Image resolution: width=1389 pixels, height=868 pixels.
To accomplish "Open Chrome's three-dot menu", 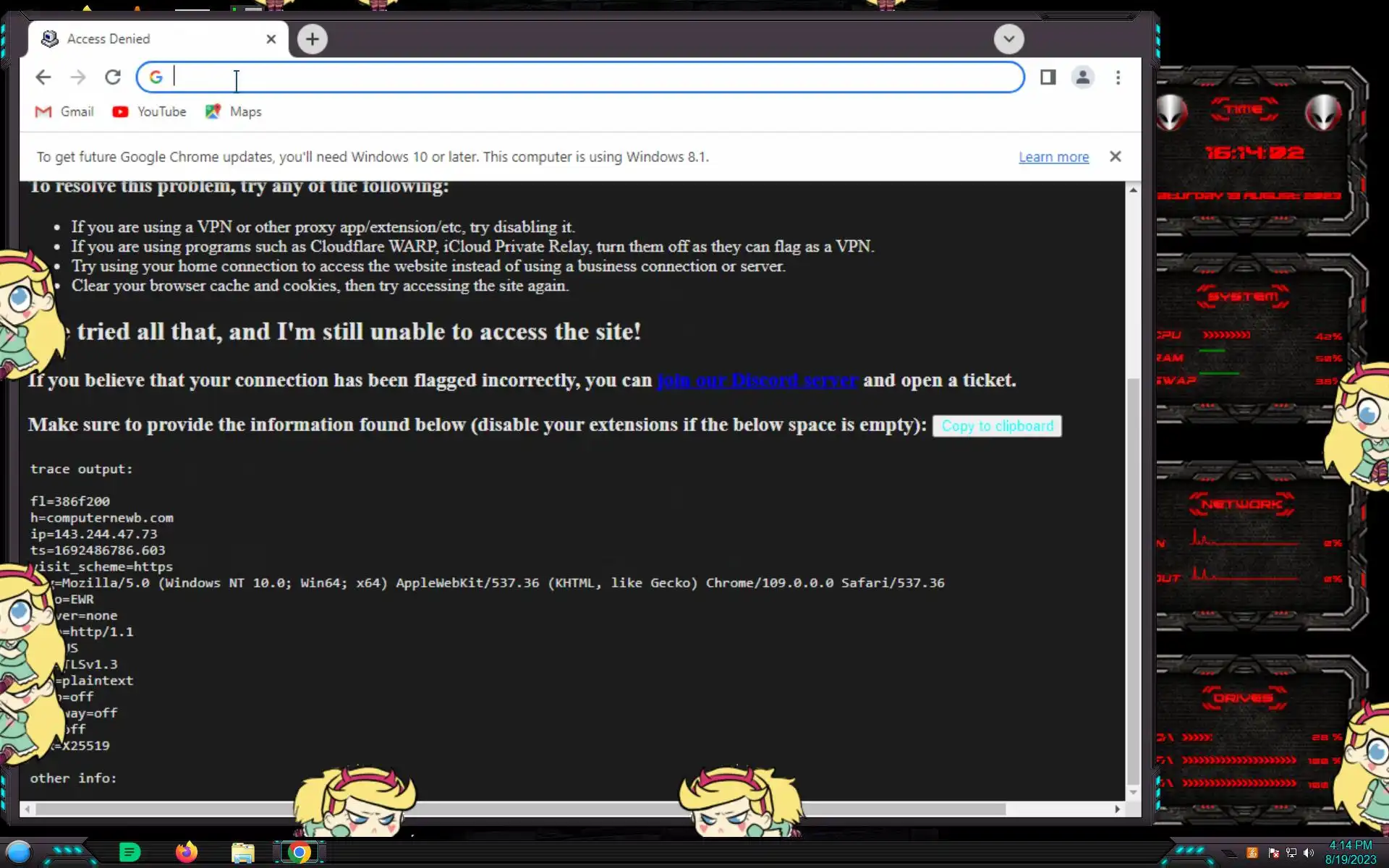I will pyautogui.click(x=1118, y=77).
